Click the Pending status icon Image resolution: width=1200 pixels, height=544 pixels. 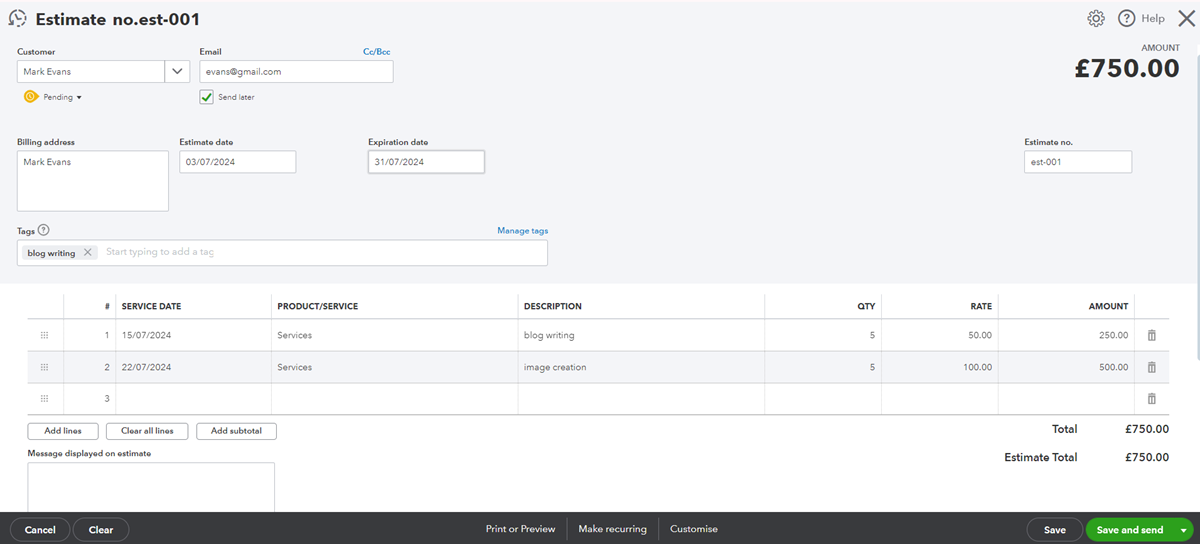(31, 97)
